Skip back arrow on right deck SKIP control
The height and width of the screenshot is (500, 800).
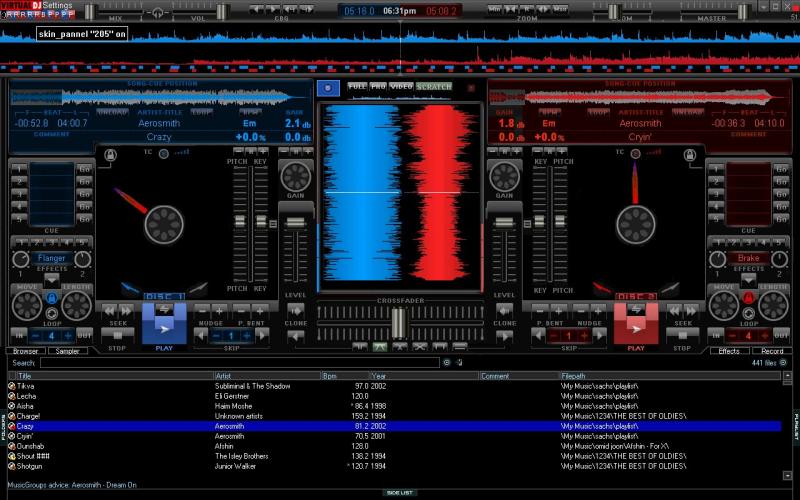[x=538, y=335]
